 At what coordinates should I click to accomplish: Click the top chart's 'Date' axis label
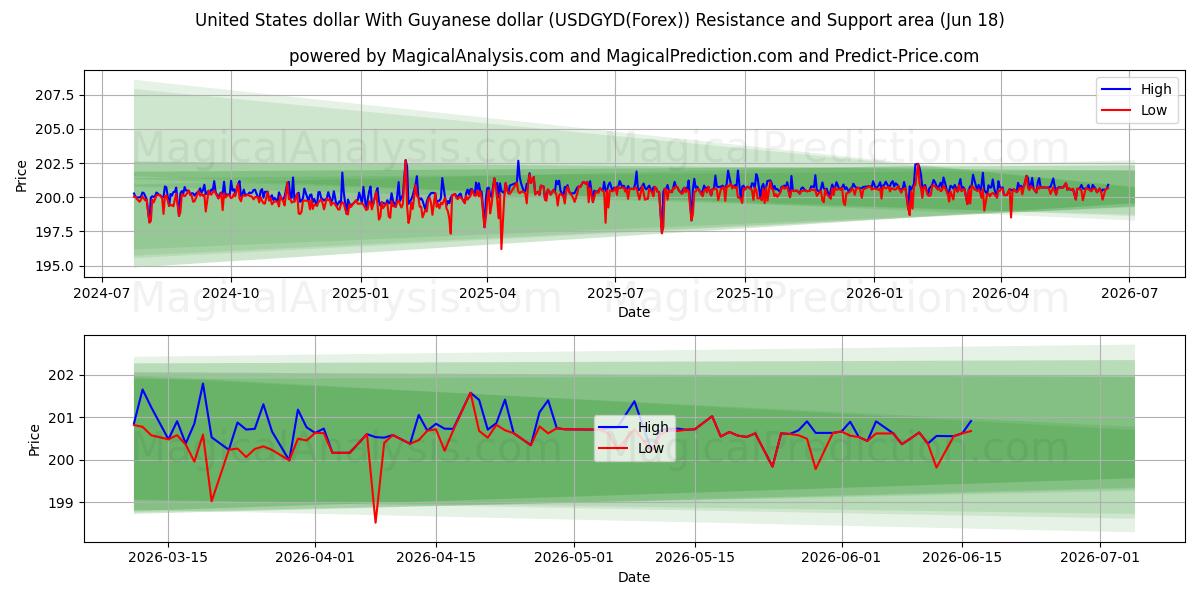point(634,312)
